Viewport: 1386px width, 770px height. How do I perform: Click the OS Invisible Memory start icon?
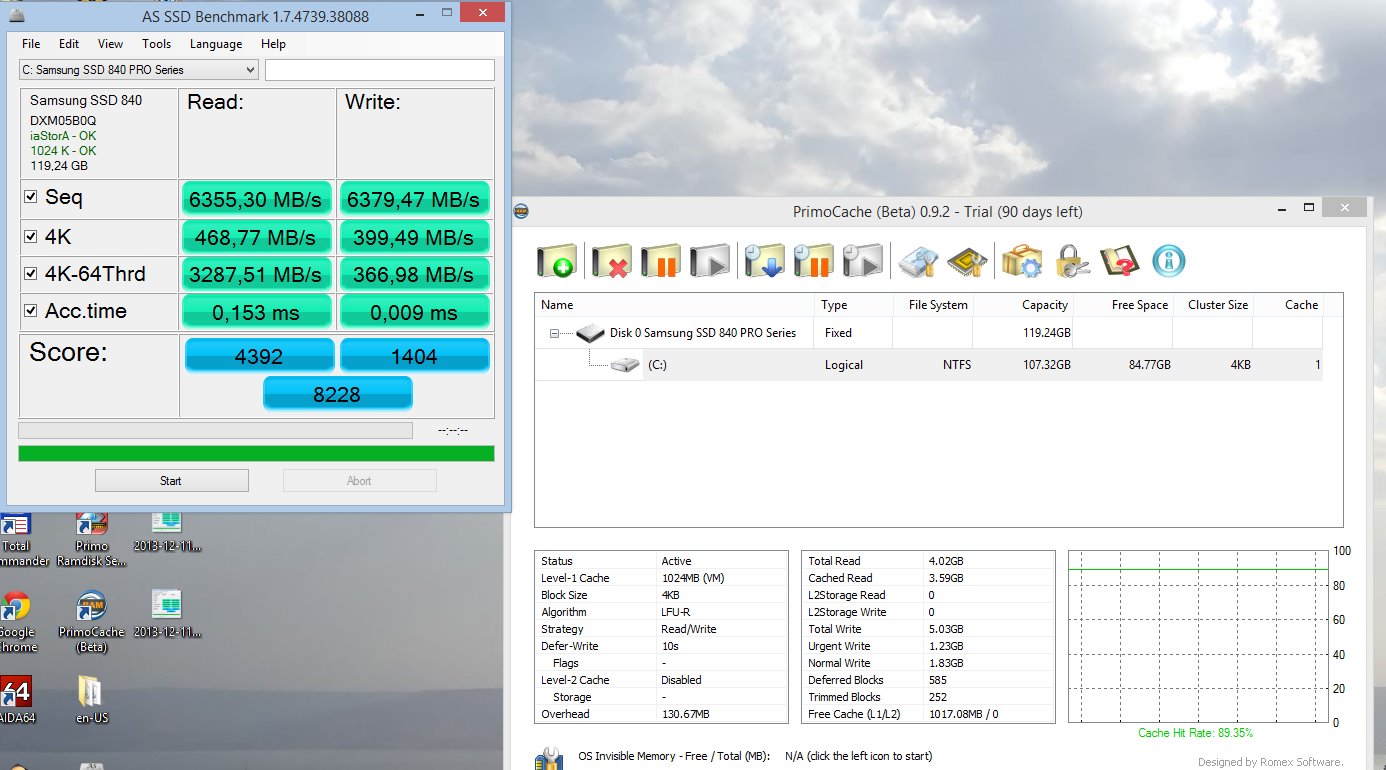548,759
